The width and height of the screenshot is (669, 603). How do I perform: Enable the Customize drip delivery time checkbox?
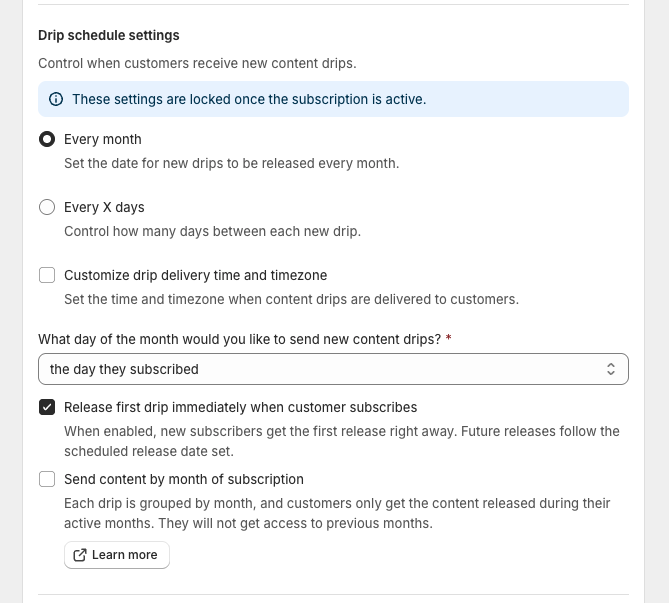pos(47,275)
